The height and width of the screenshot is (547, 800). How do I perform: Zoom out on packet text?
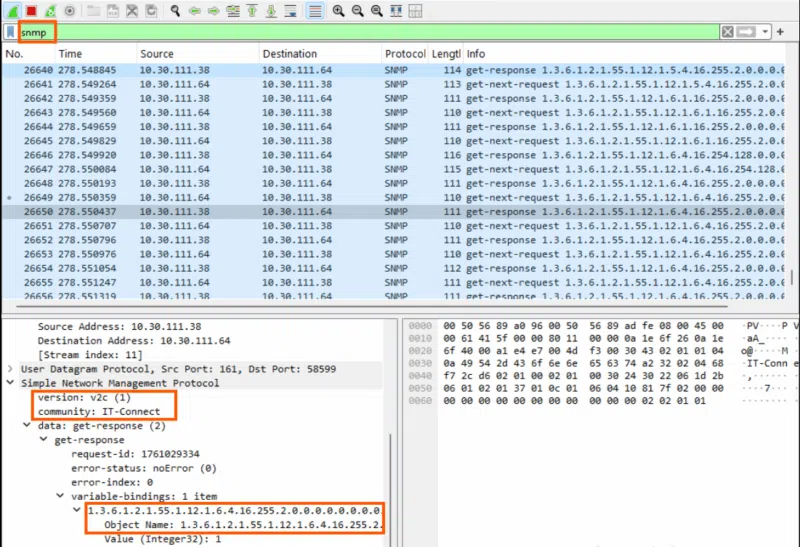tap(358, 11)
